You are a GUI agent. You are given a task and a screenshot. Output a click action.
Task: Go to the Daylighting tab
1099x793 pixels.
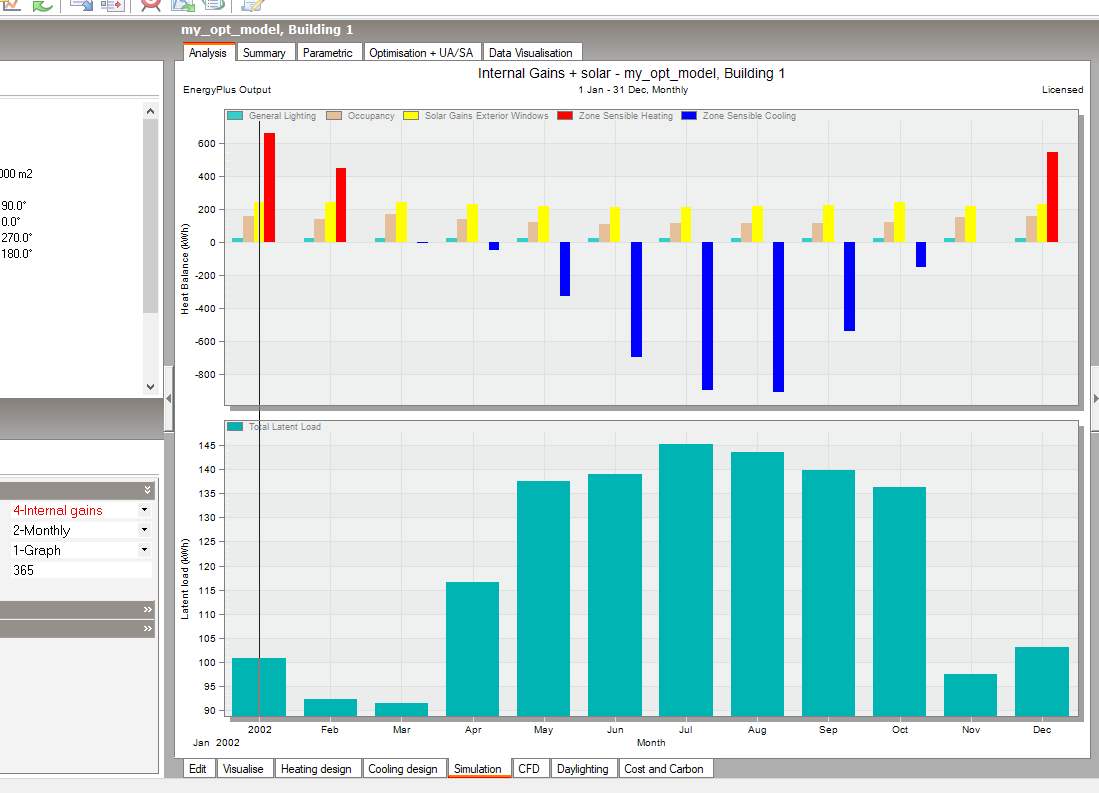pyautogui.click(x=582, y=769)
